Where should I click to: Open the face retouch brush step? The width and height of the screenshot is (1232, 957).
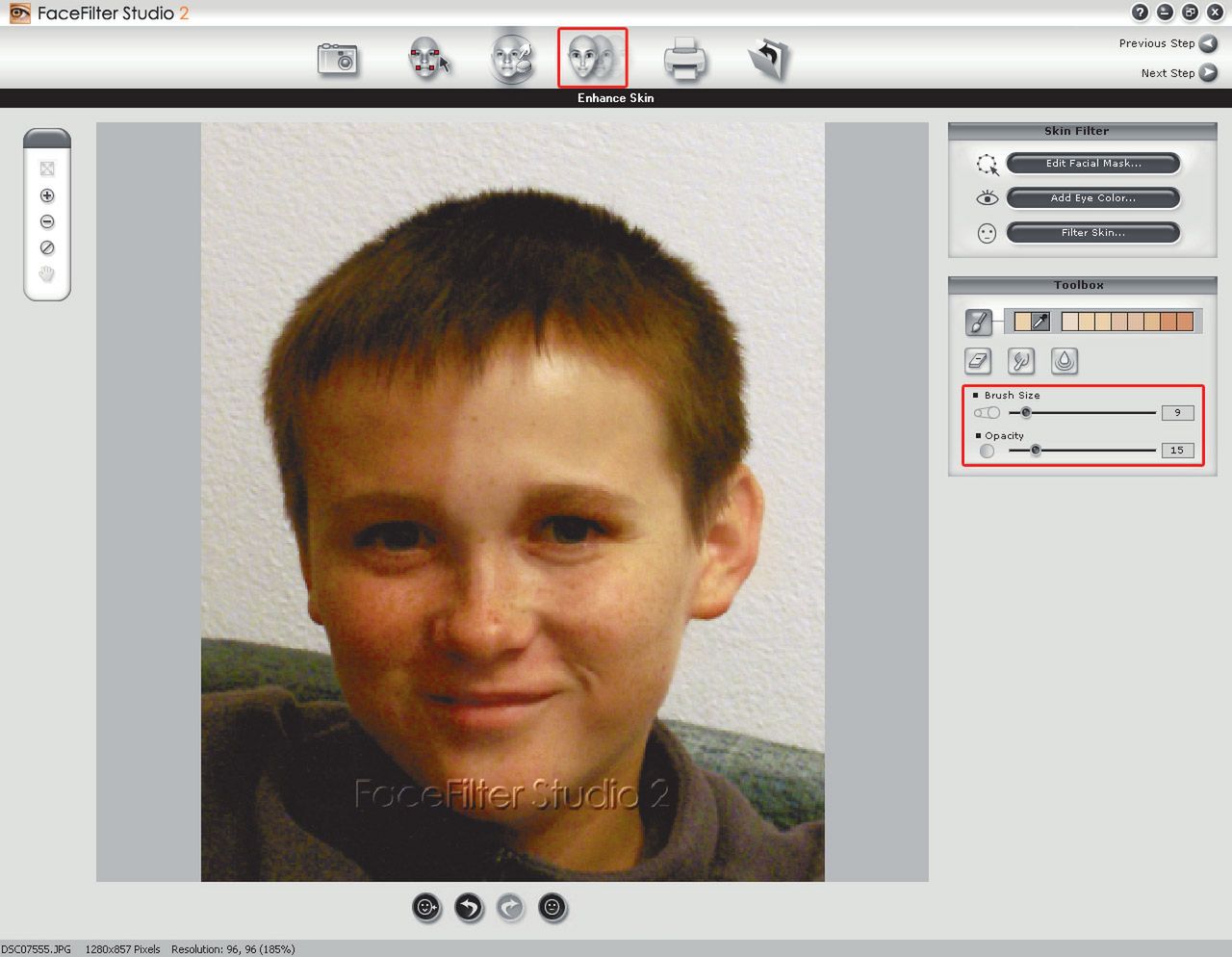point(512,58)
